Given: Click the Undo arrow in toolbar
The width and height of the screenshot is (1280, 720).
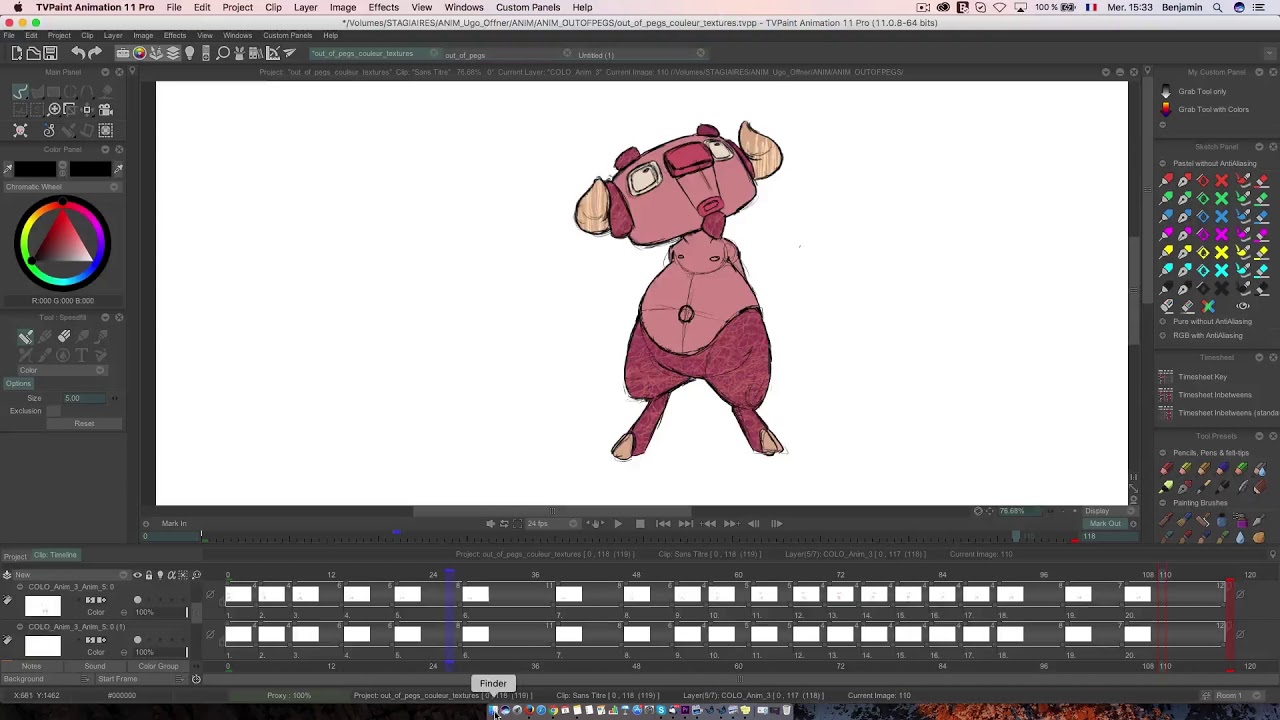Looking at the screenshot, I should (77, 53).
